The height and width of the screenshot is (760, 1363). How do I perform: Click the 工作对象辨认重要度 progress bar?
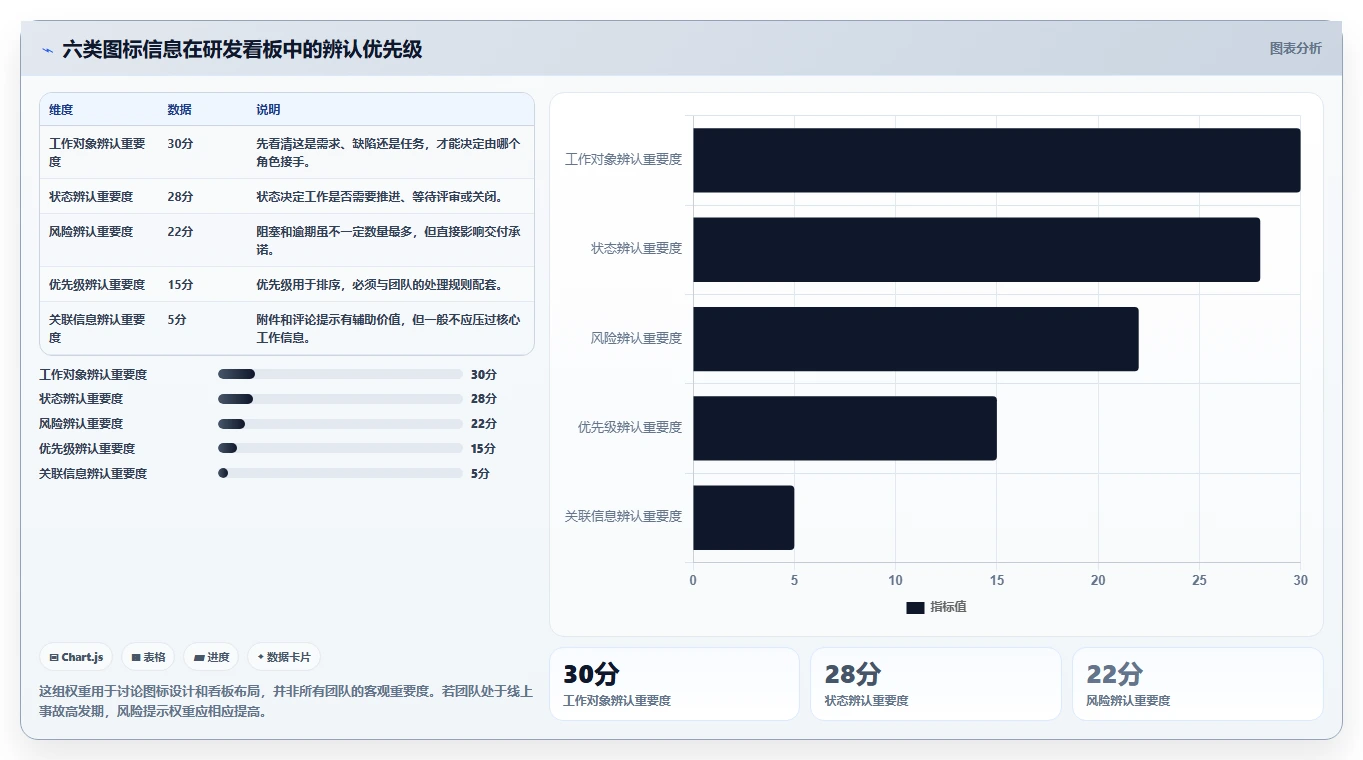coord(340,374)
